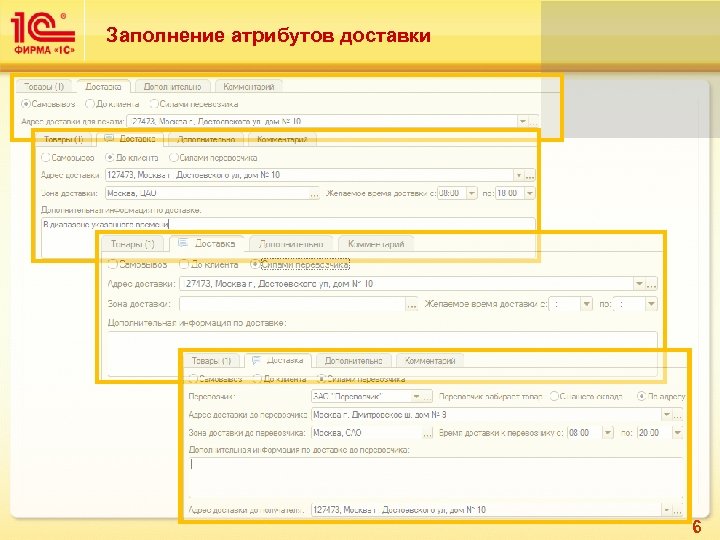This screenshot has width=720, height=540.
Task: Expand the 20:00 carrier time dropdown
Action: [677, 433]
